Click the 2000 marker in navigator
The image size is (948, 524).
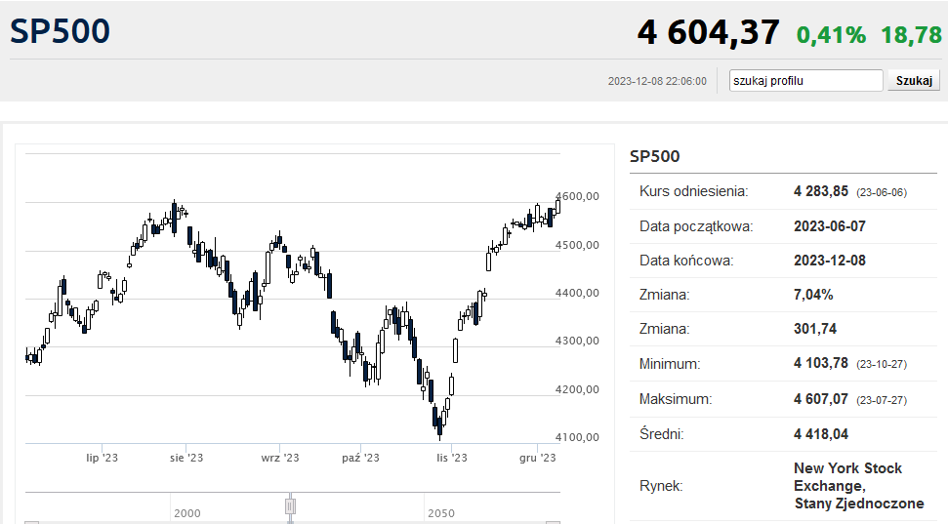(187, 513)
